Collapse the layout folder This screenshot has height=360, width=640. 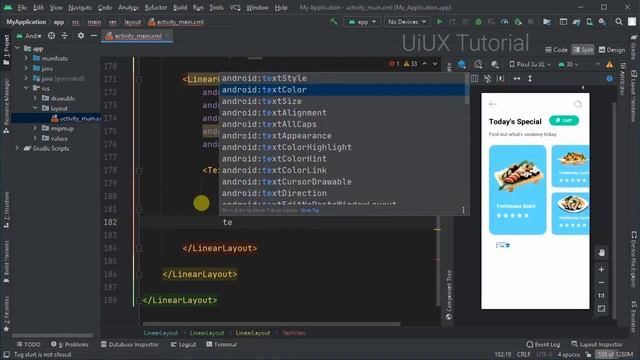point(36,108)
